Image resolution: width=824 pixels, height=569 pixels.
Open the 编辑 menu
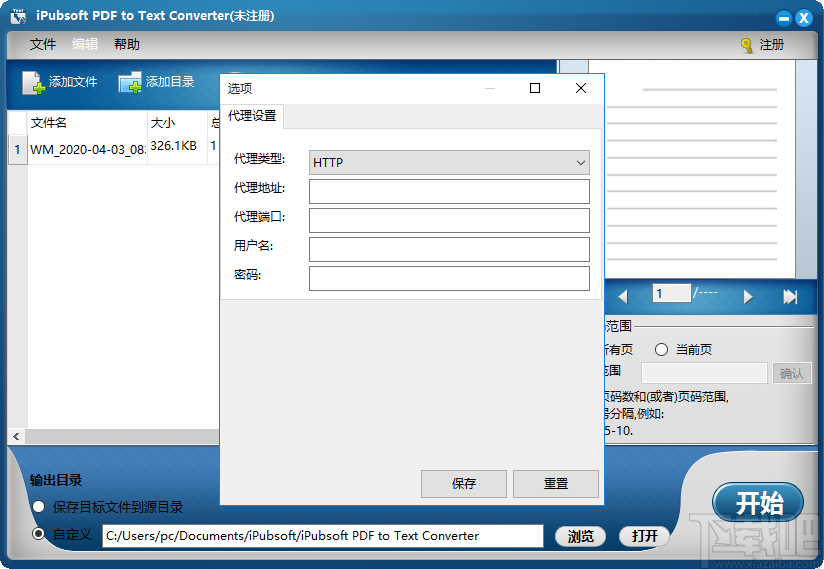[85, 45]
